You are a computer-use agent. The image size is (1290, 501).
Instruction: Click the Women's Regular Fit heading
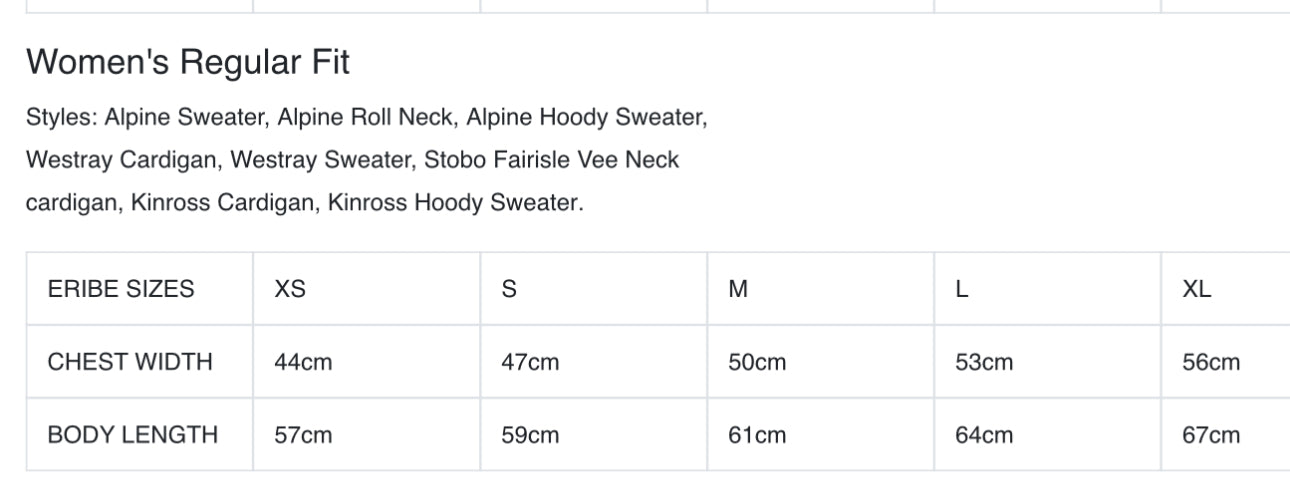click(188, 63)
